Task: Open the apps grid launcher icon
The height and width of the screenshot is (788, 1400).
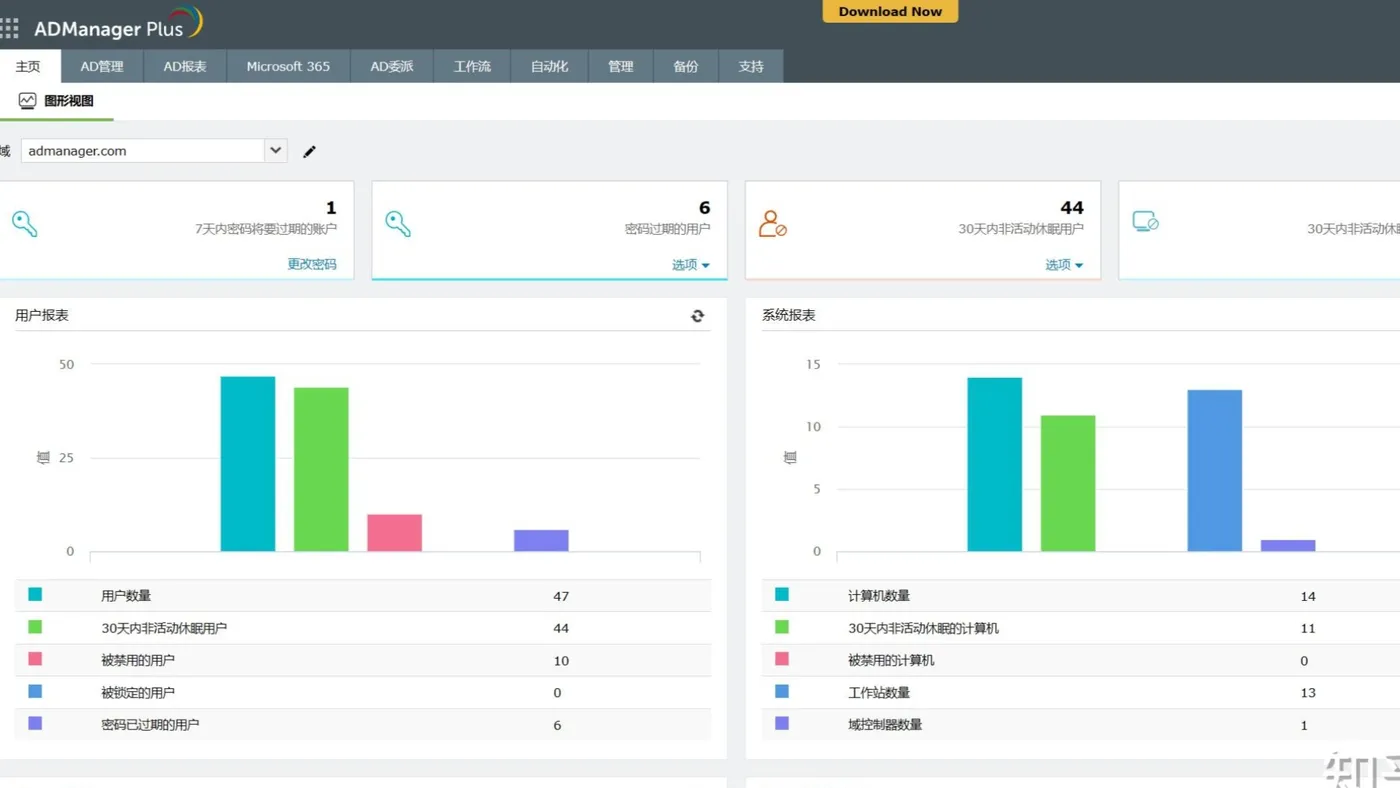Action: tap(10, 28)
